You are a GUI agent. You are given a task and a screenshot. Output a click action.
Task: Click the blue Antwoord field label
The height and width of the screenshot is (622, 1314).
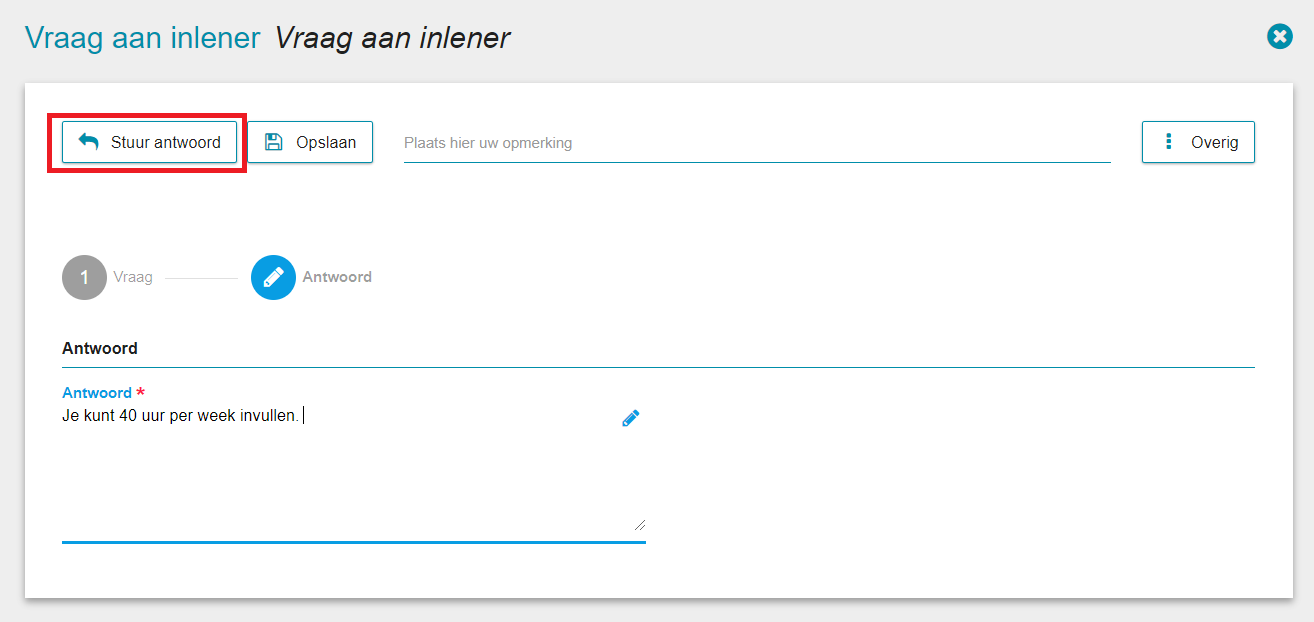[97, 393]
